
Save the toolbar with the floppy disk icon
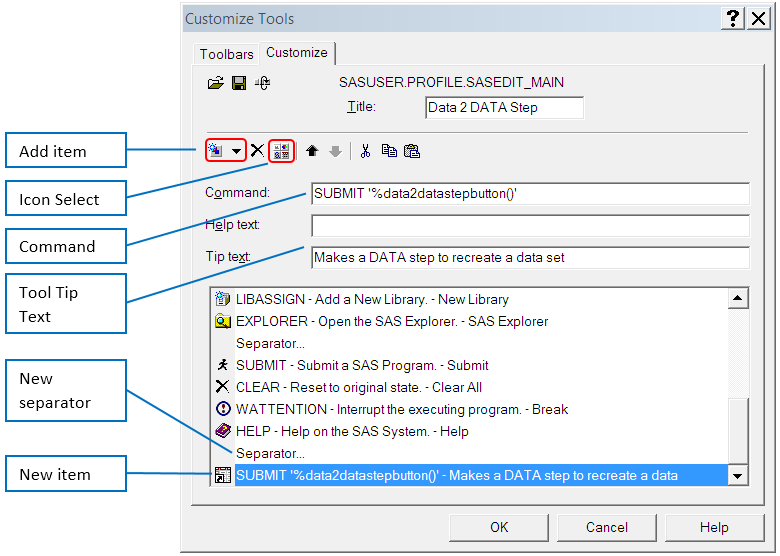[x=239, y=83]
